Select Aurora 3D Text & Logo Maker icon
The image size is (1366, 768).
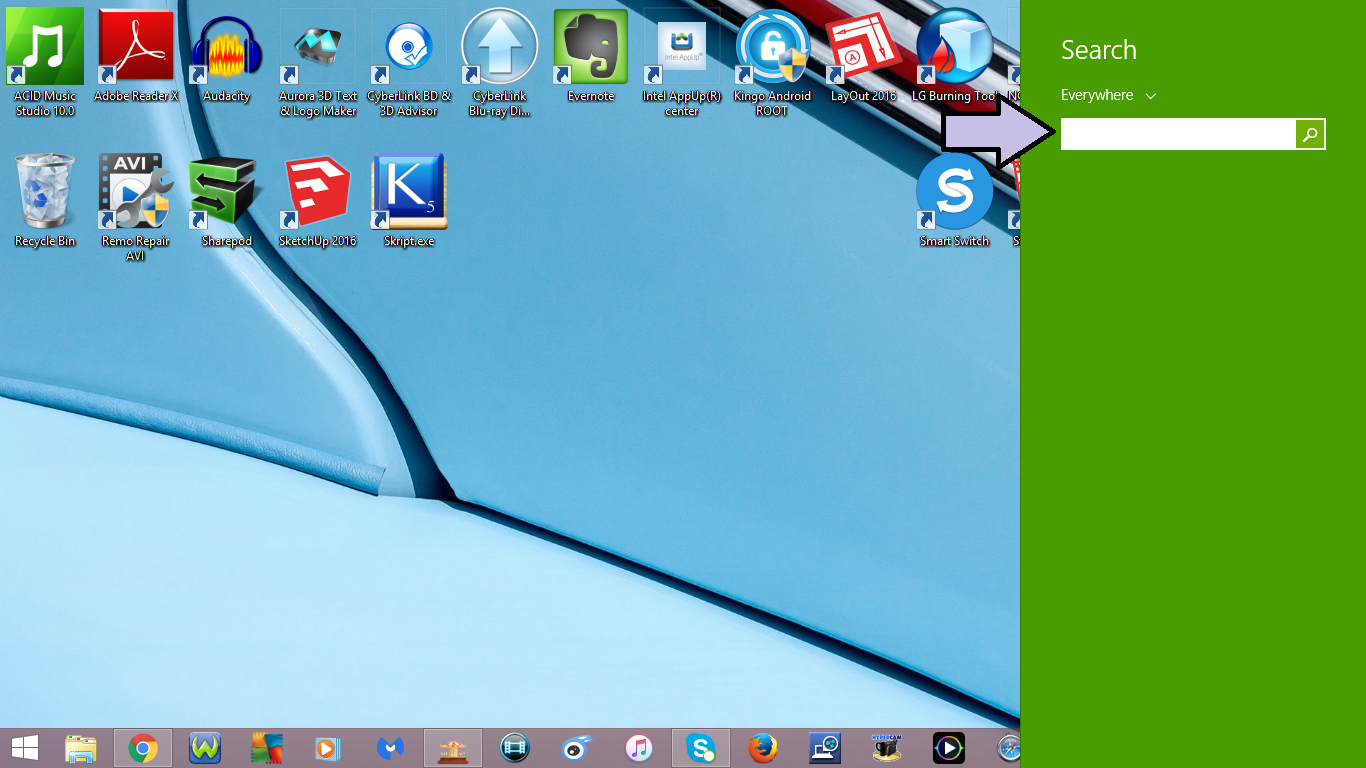pos(318,62)
